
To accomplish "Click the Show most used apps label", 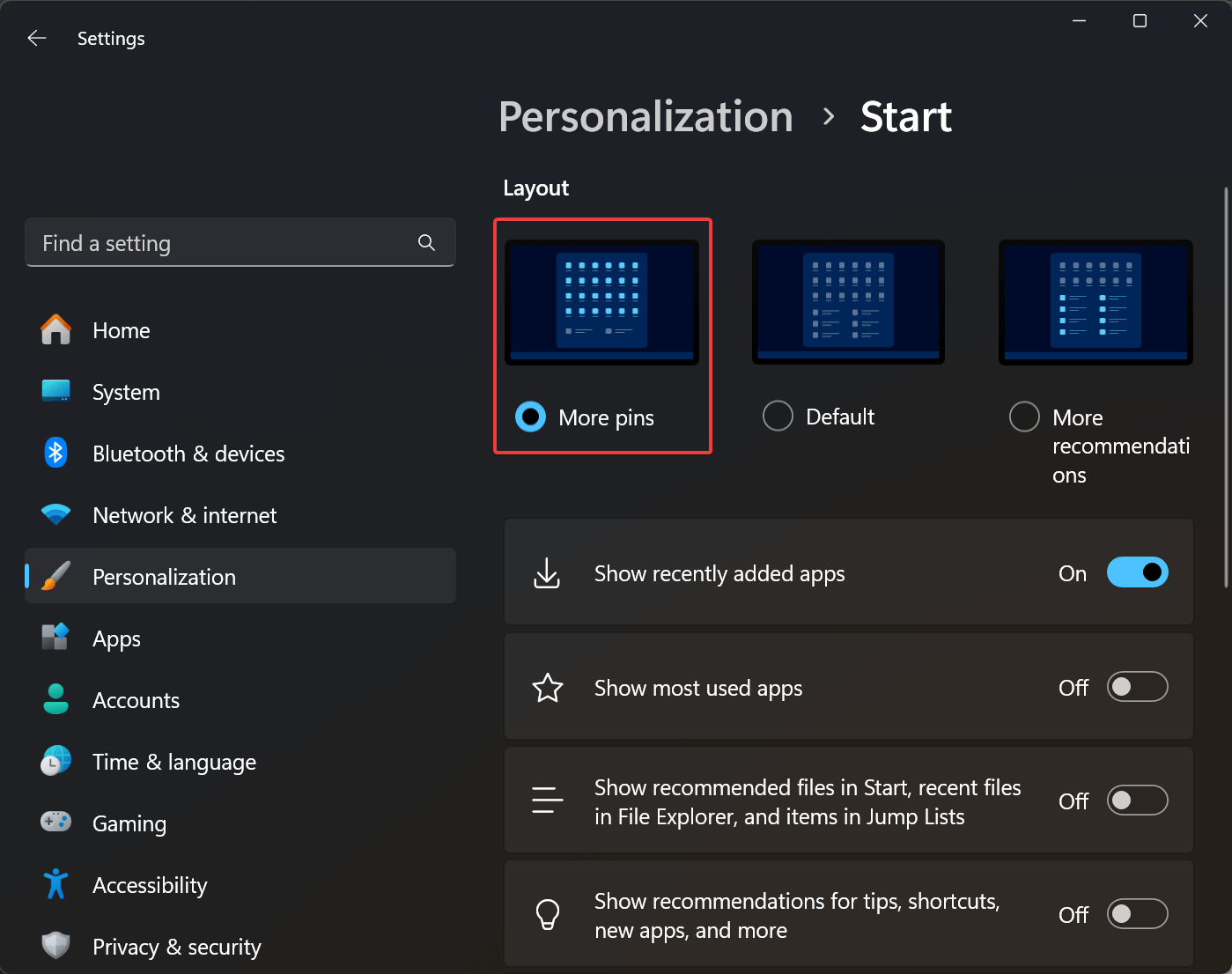I will click(698, 688).
